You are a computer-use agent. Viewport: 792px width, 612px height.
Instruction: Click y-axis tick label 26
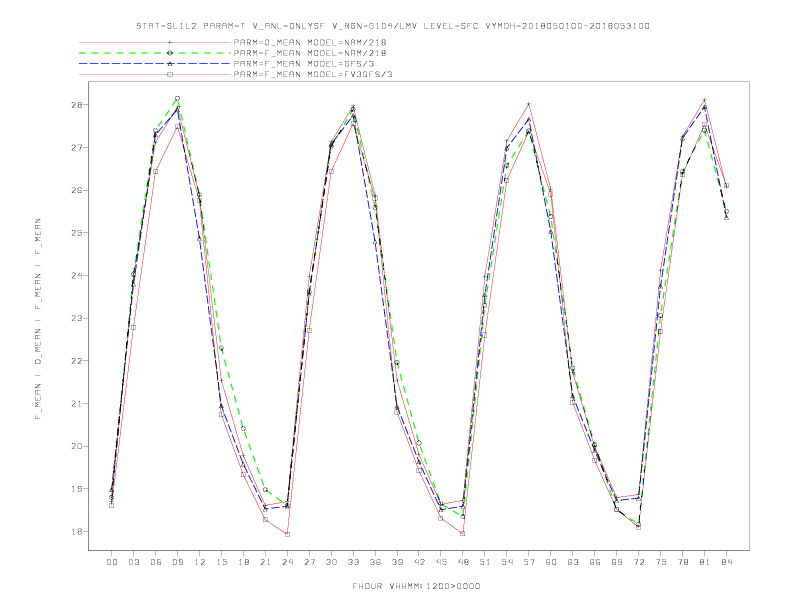pyautogui.click(x=78, y=190)
